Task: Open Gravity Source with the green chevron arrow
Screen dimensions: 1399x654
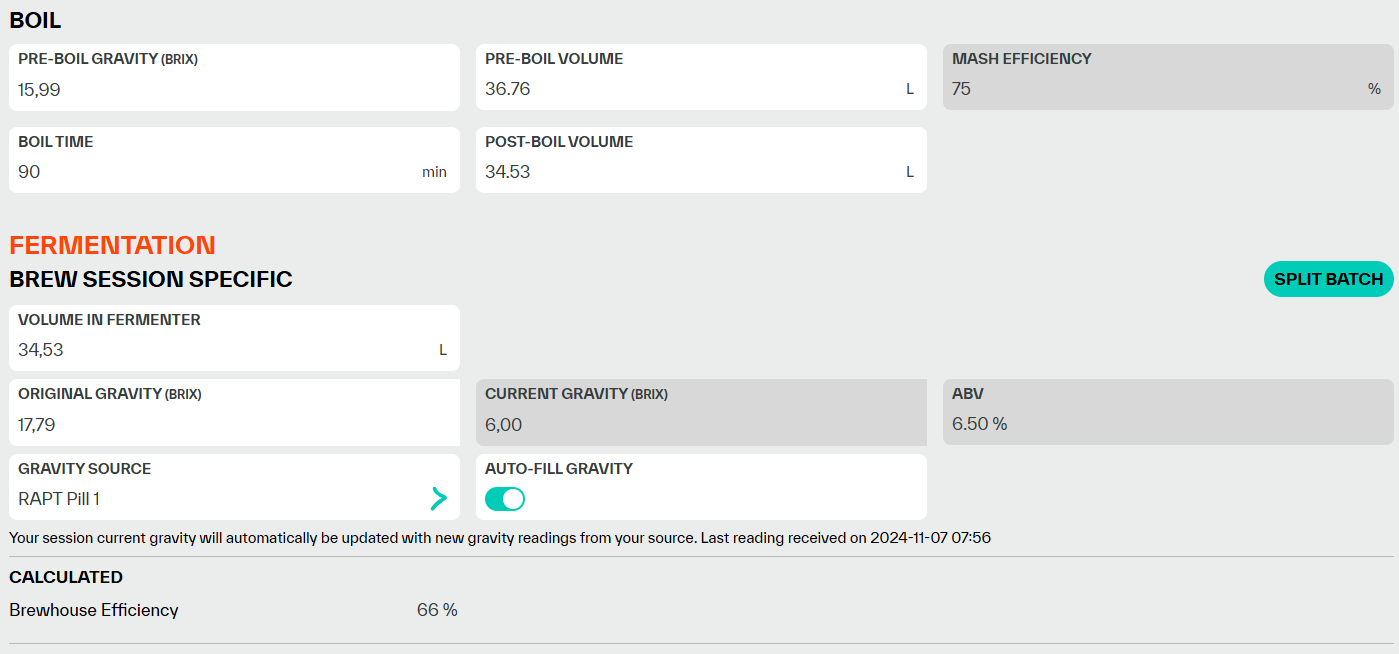Action: (x=438, y=498)
